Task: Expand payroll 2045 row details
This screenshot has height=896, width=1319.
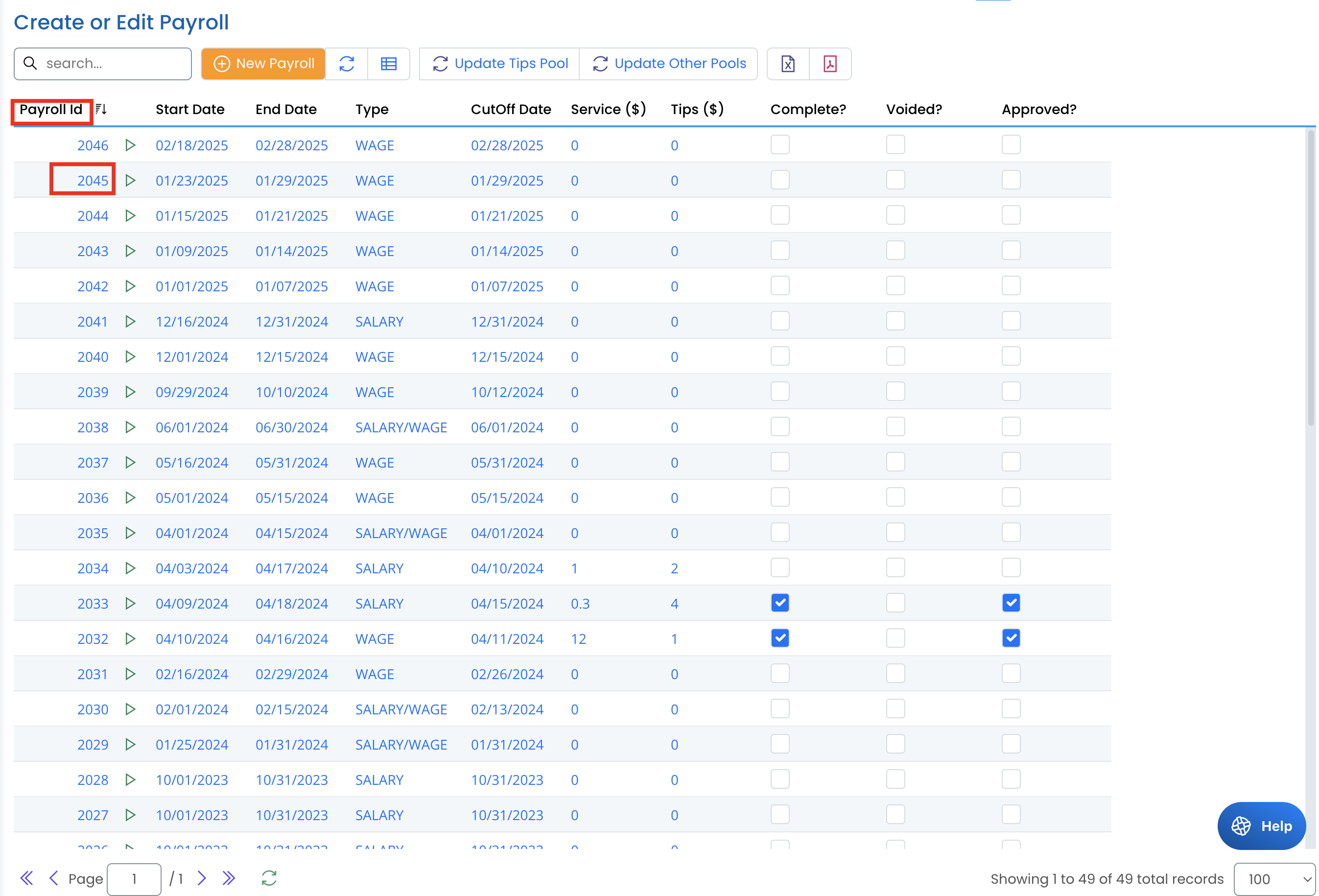Action: point(130,181)
